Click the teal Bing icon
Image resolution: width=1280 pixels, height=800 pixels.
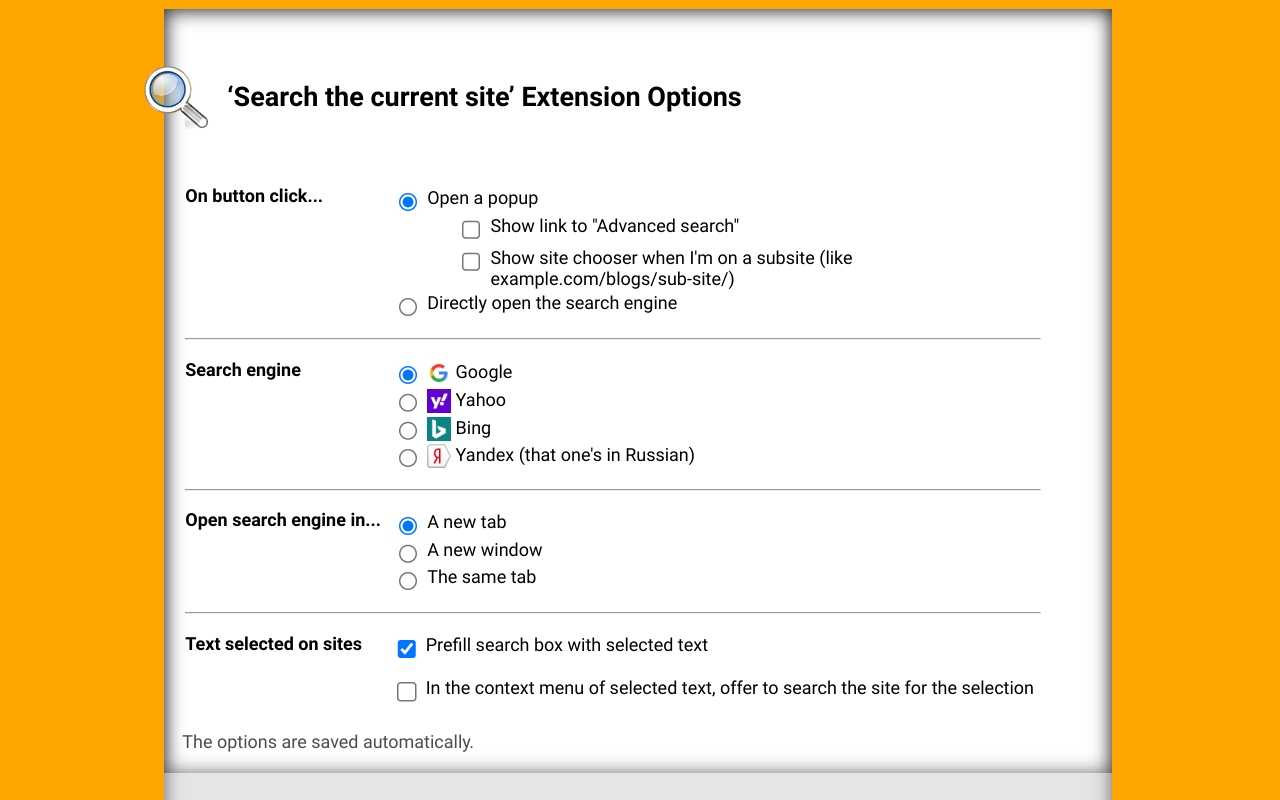438,428
